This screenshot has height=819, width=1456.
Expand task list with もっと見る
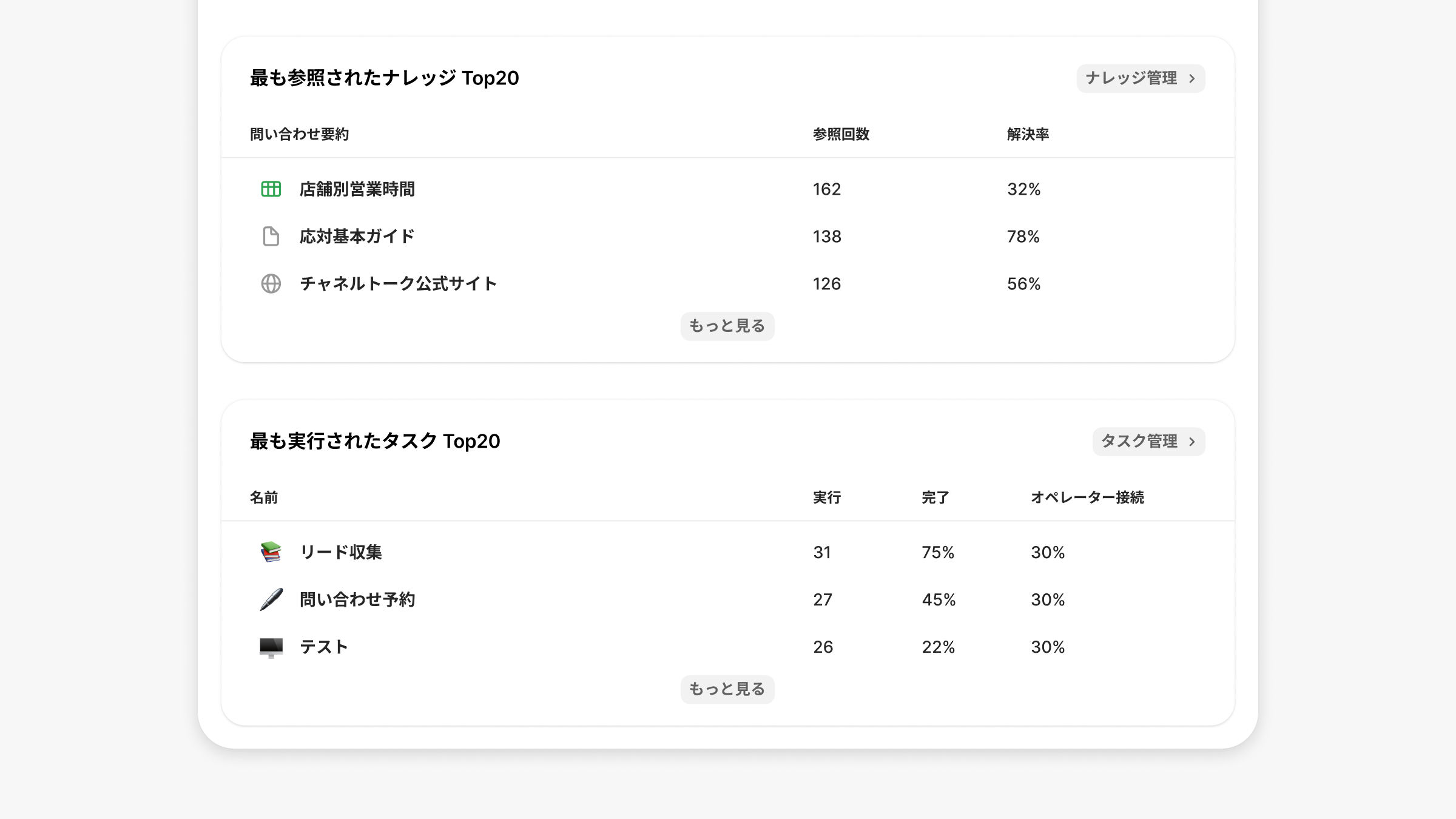727,689
